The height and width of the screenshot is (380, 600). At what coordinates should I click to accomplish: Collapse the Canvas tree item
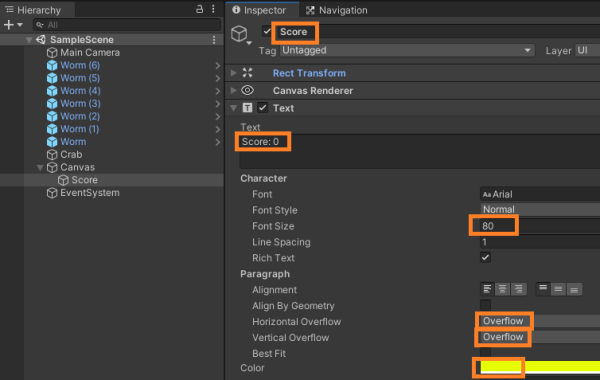(x=40, y=167)
